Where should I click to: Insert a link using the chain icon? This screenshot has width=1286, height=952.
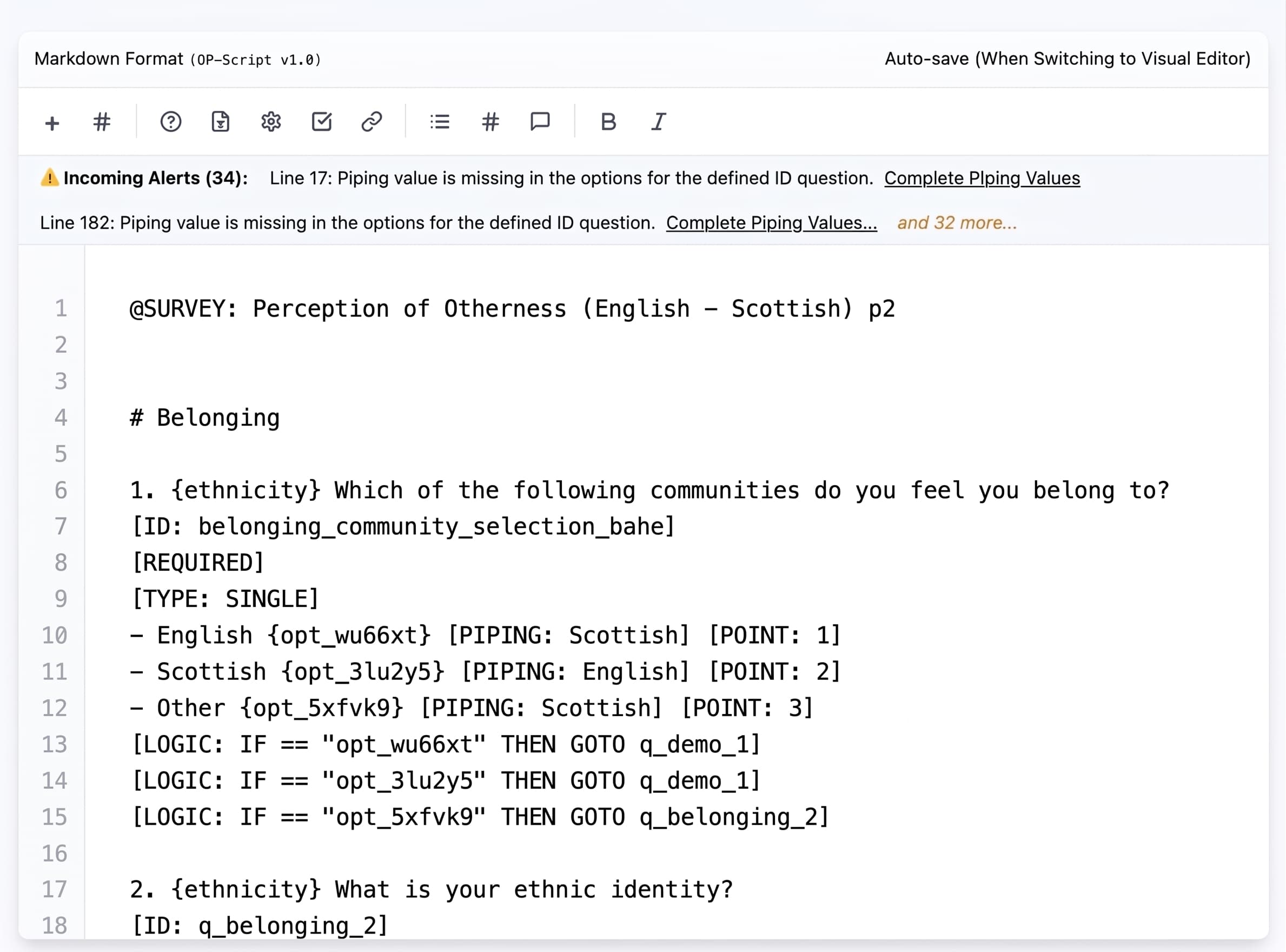point(372,122)
